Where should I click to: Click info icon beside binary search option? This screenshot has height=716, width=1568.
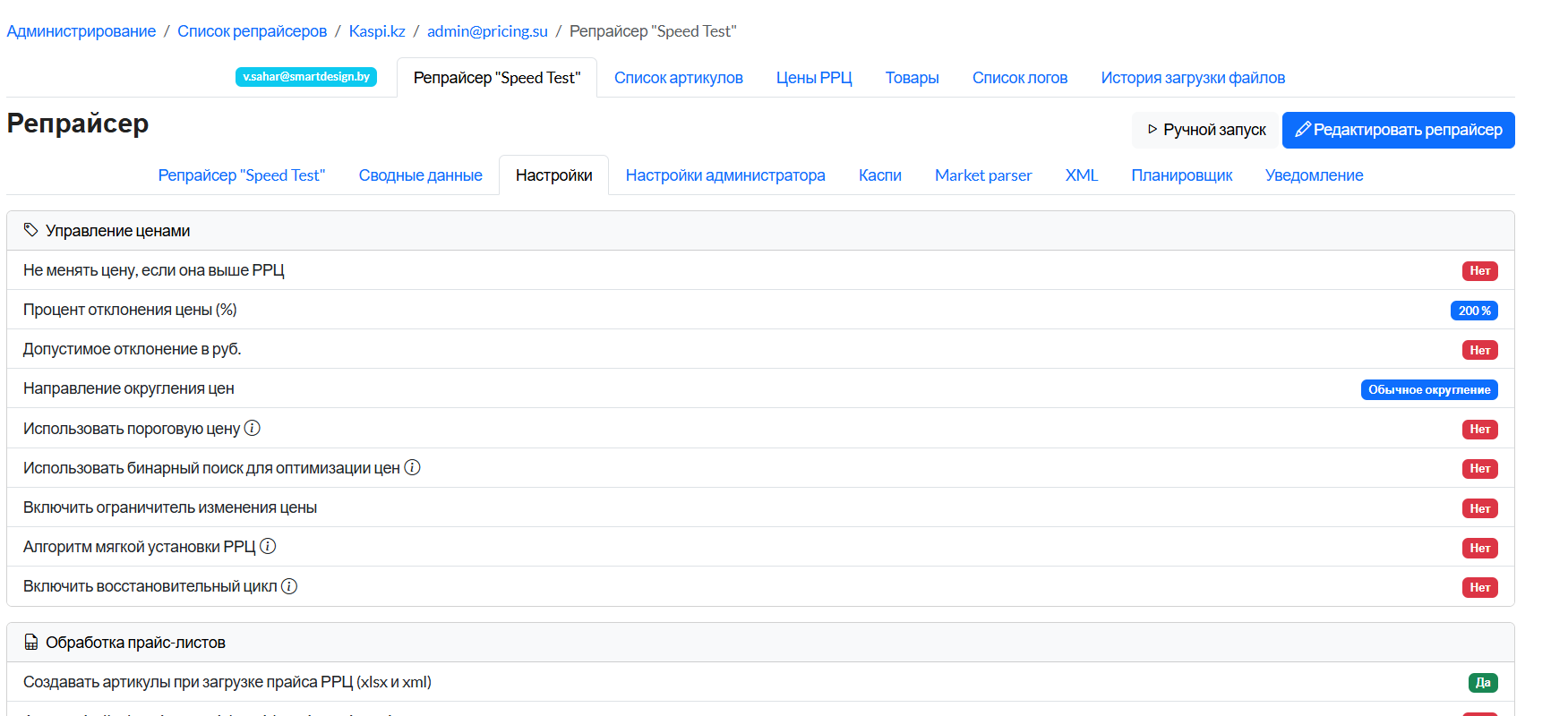click(x=412, y=468)
